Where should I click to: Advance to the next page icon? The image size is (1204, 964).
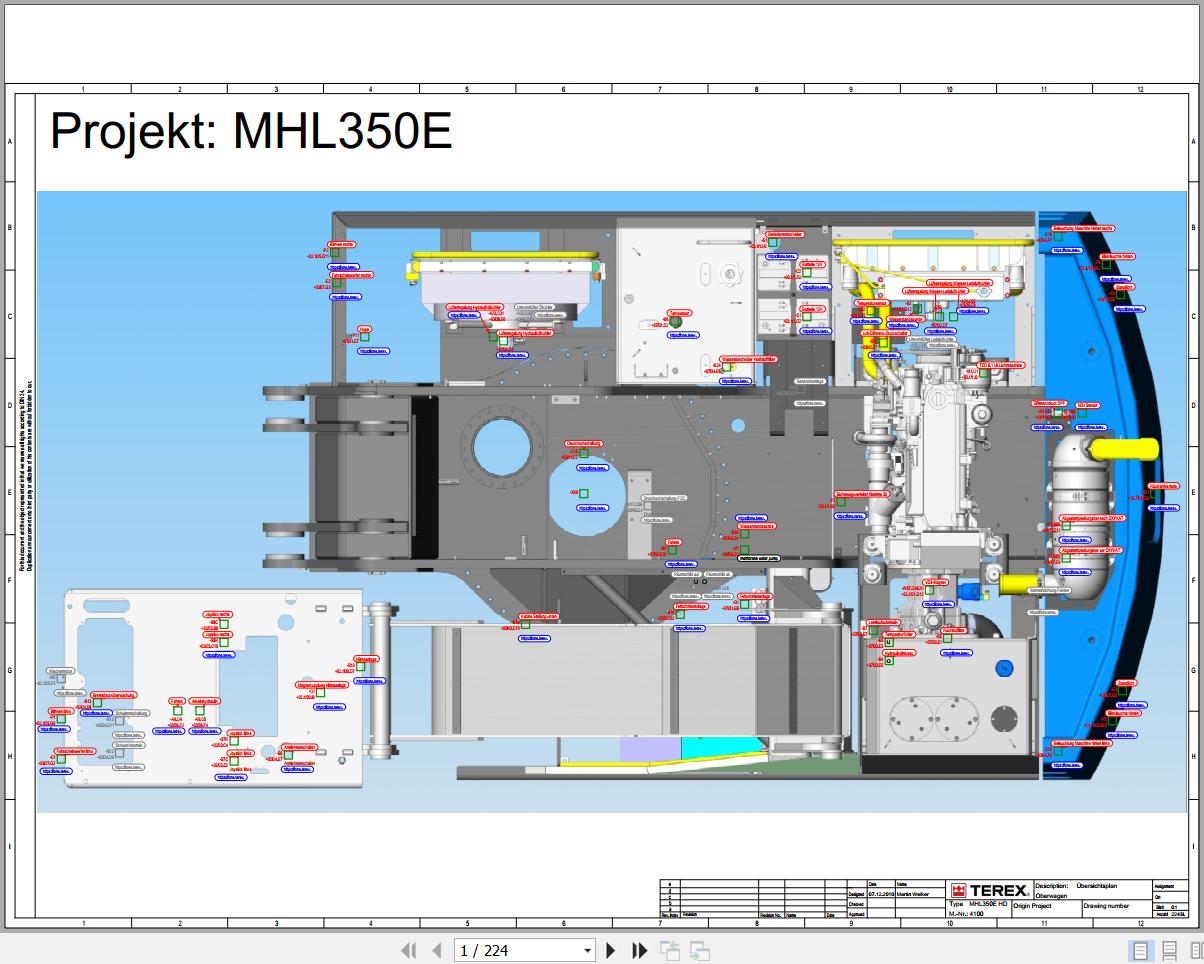coord(610,949)
